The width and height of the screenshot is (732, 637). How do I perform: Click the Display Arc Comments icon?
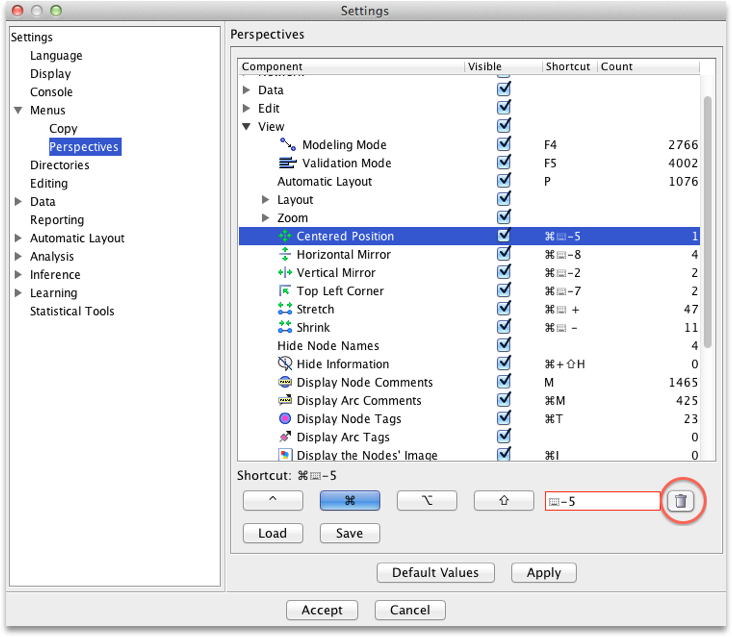click(x=285, y=400)
